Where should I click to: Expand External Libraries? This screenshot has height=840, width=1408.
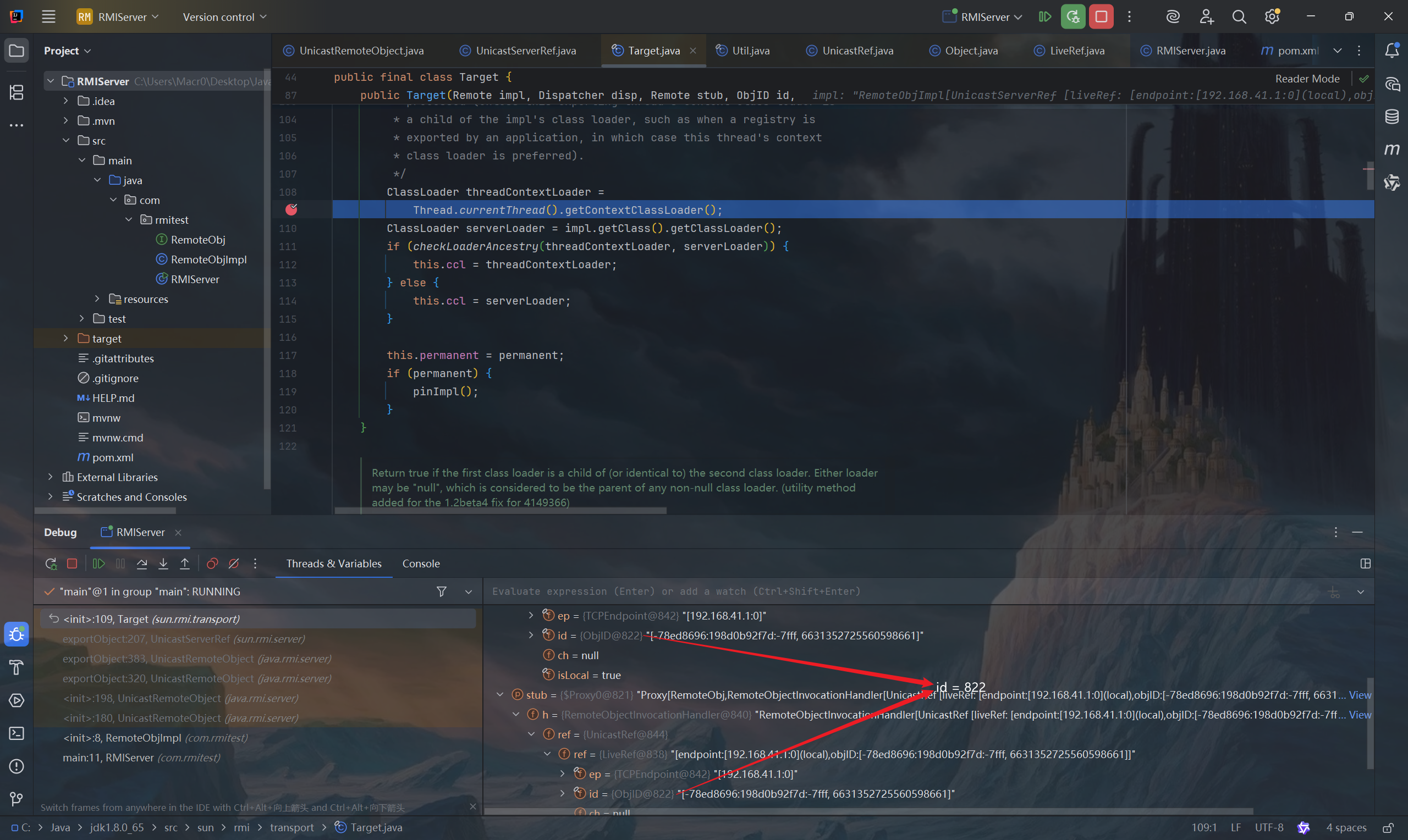pos(51,477)
